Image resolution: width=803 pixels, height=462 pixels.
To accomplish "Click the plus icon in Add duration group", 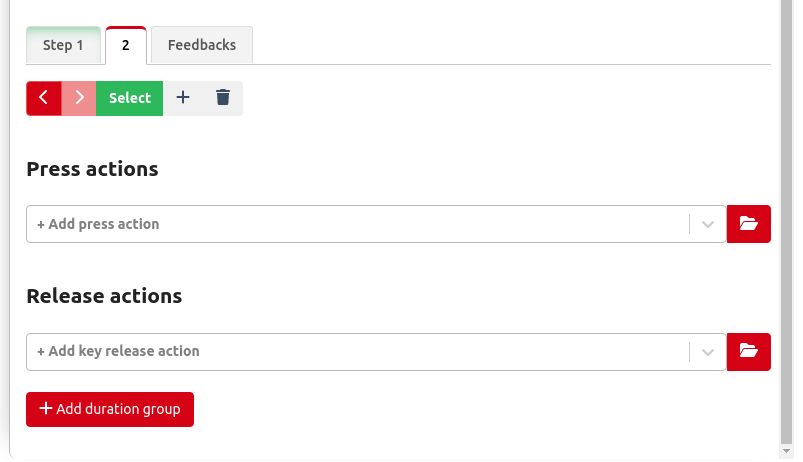I will [x=45, y=409].
